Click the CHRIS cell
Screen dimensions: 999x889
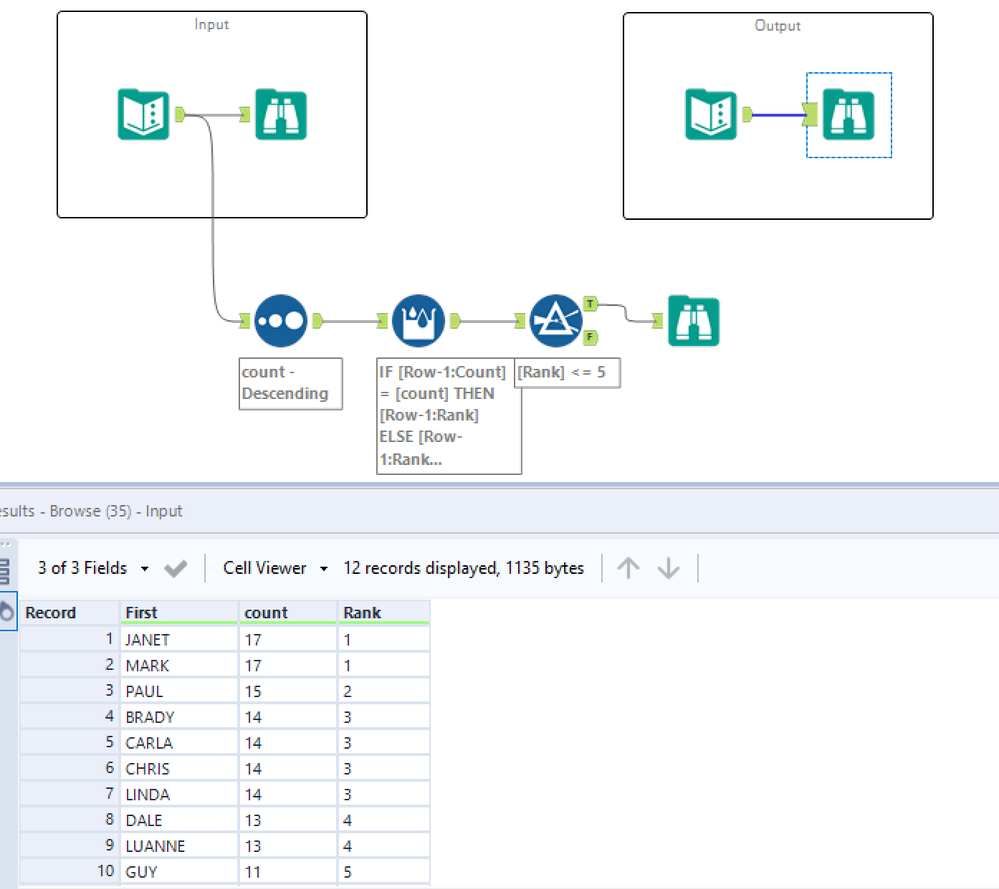point(178,769)
